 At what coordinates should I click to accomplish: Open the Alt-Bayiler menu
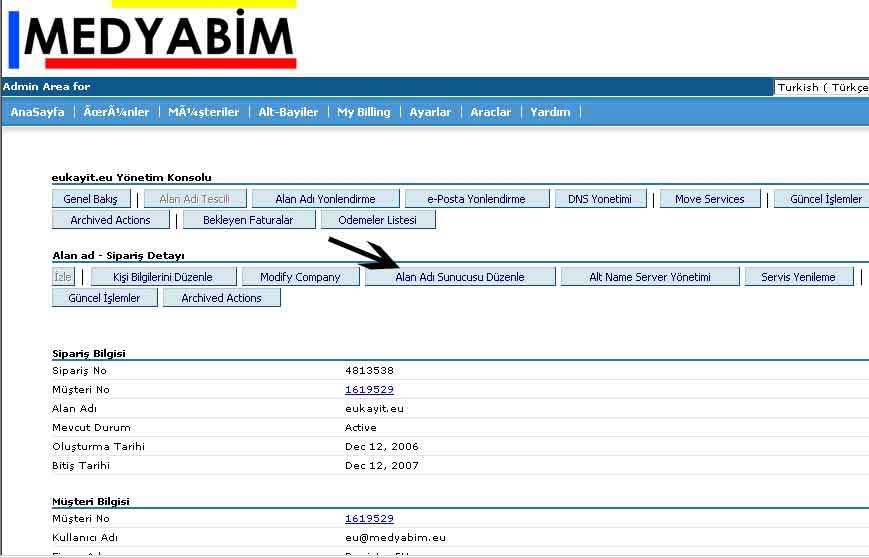288,112
